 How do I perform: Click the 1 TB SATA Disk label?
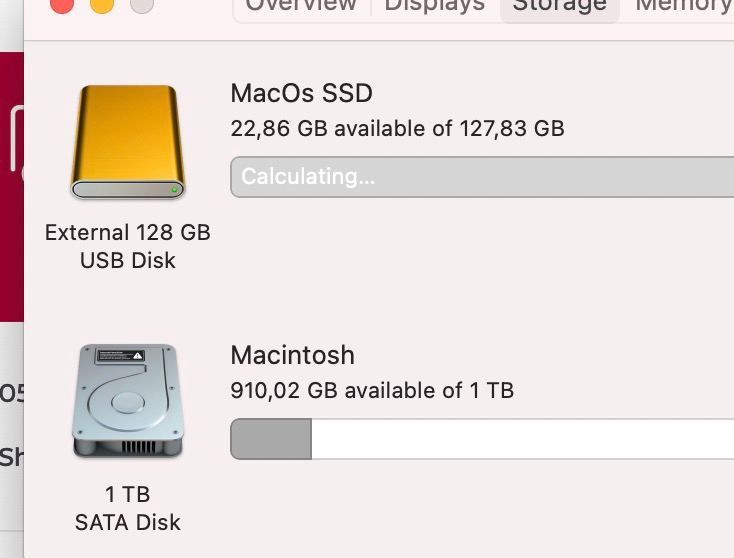128,508
